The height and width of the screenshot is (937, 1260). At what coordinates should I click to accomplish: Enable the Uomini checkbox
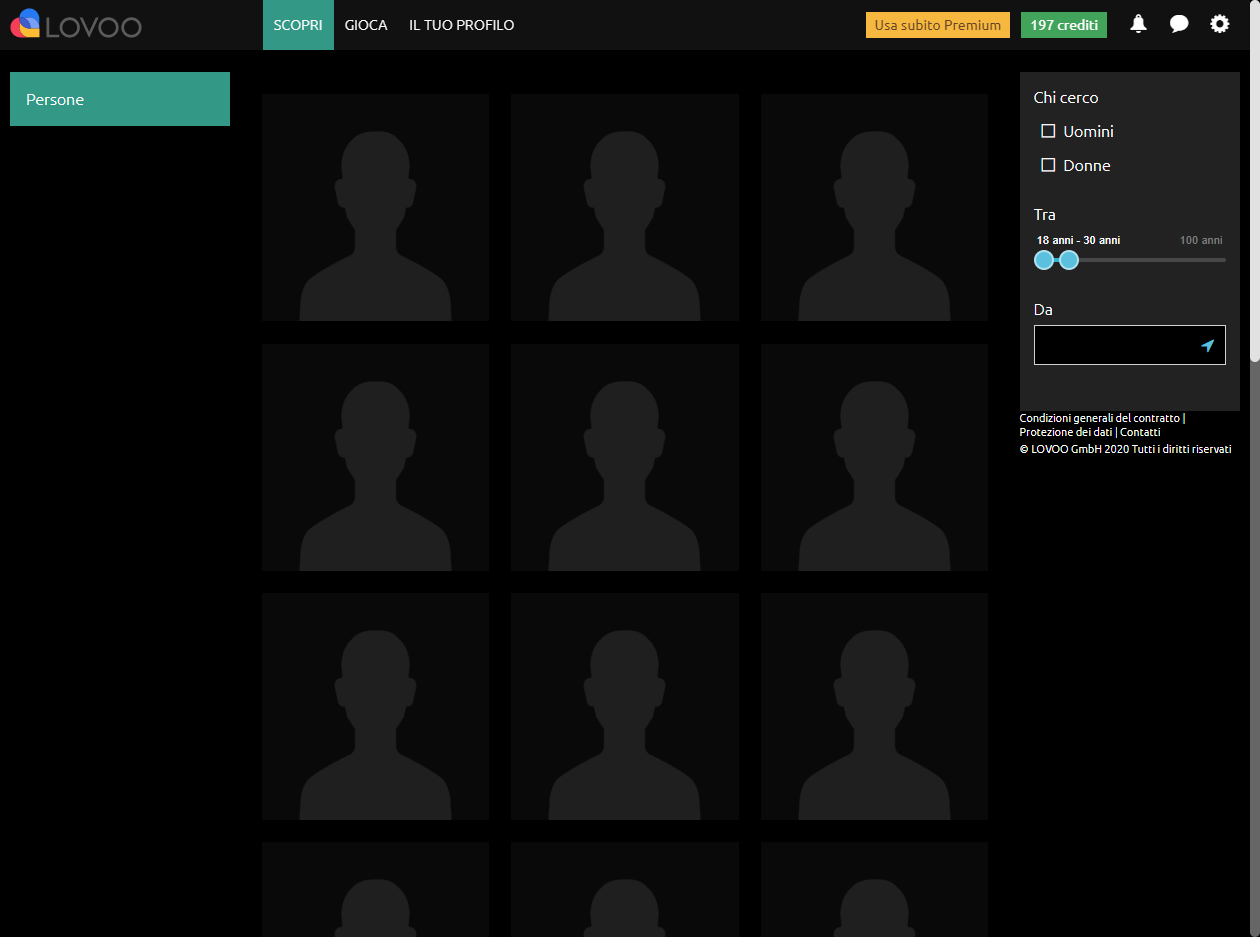1048,130
